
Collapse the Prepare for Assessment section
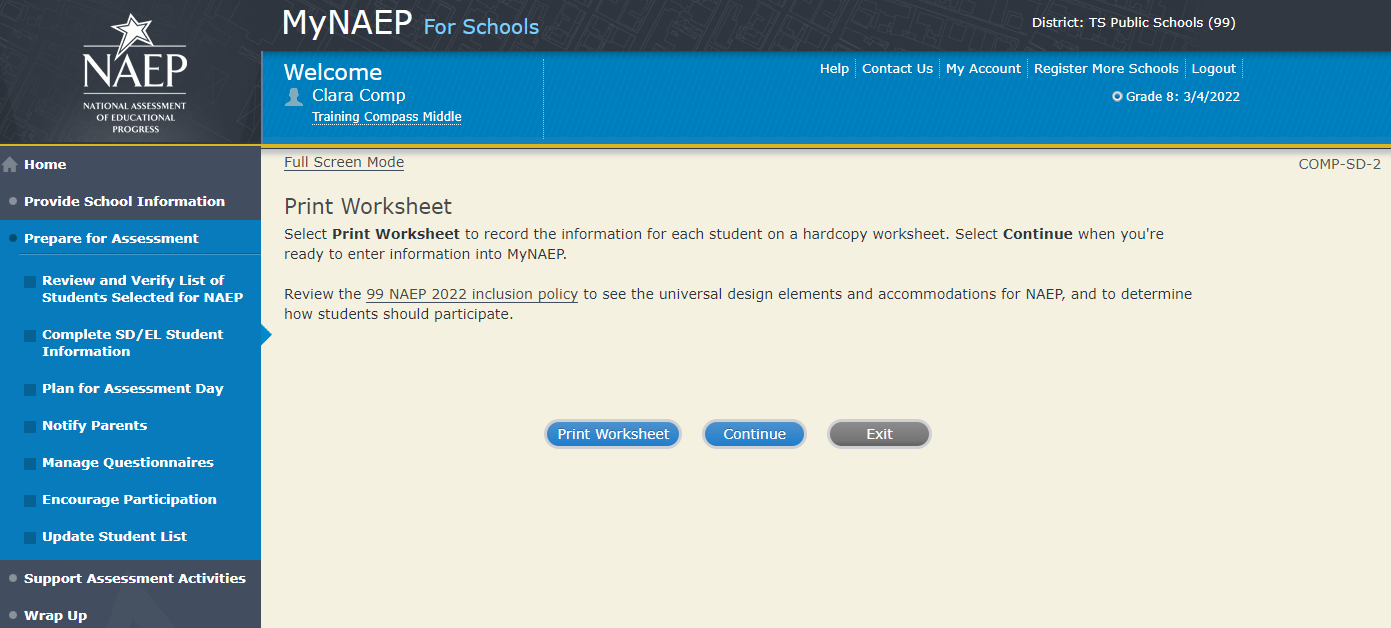tap(111, 239)
